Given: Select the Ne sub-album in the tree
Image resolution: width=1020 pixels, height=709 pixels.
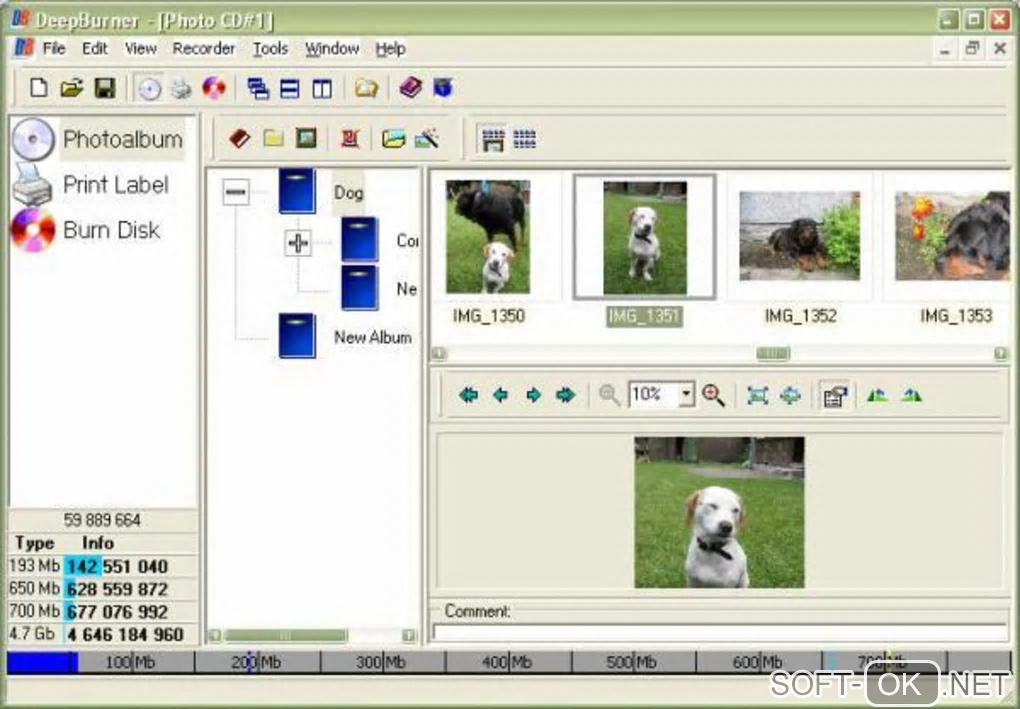Looking at the screenshot, I should [x=407, y=289].
